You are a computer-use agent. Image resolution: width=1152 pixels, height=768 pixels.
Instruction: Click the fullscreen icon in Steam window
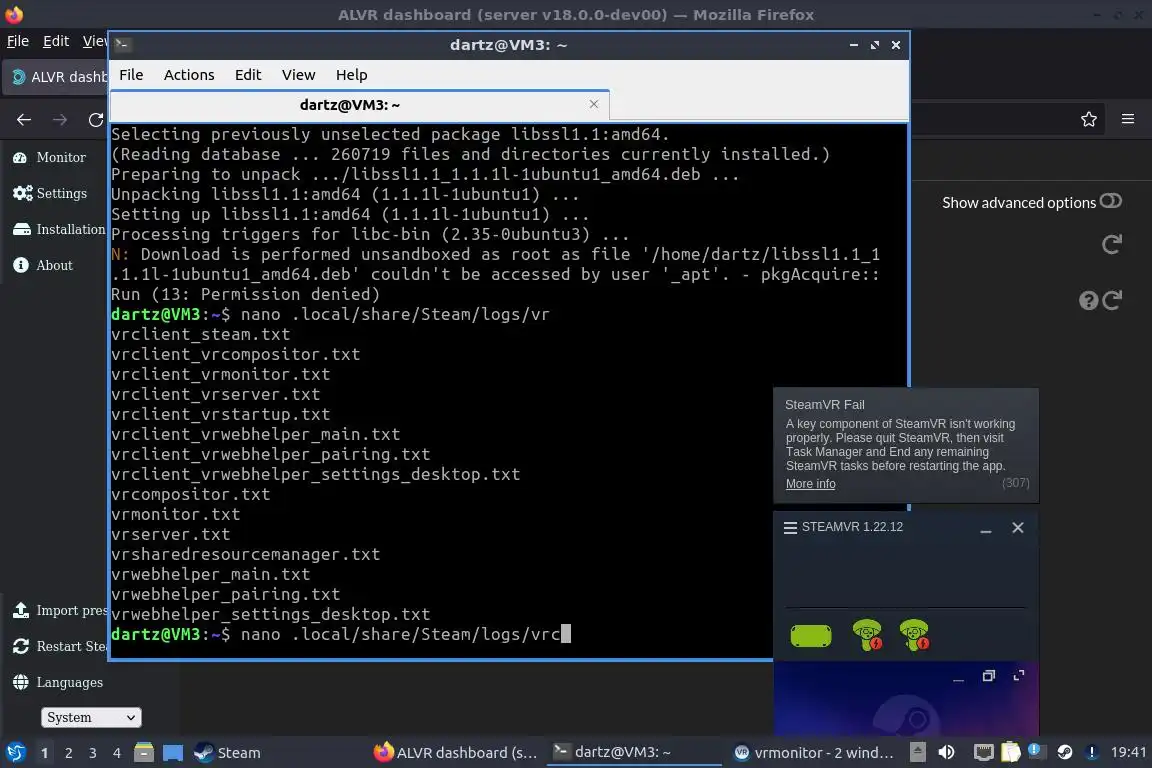point(1019,675)
